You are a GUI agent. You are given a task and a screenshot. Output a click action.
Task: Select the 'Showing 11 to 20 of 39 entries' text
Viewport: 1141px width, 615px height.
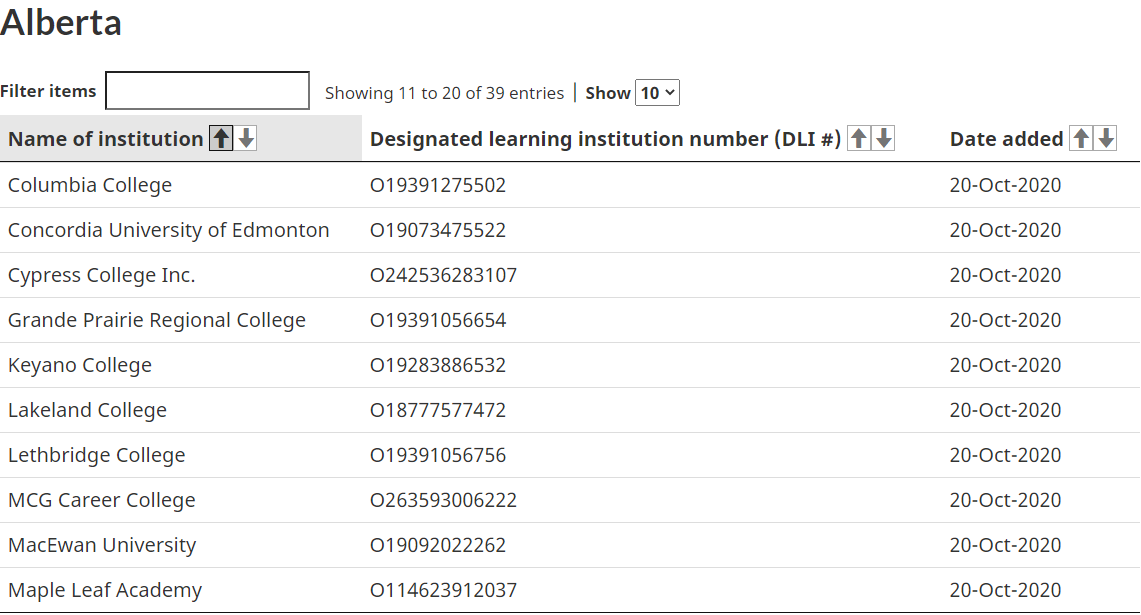coord(444,93)
